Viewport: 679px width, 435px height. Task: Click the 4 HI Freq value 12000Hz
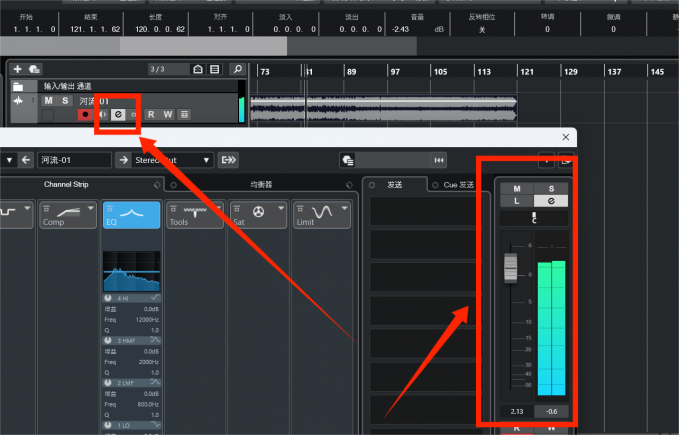147,319
